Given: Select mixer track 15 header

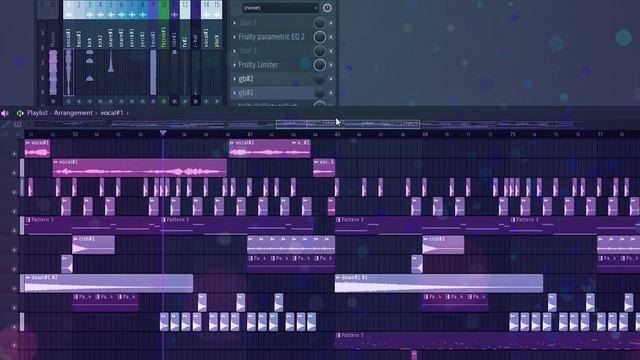Looking at the screenshot, I should [217, 10].
